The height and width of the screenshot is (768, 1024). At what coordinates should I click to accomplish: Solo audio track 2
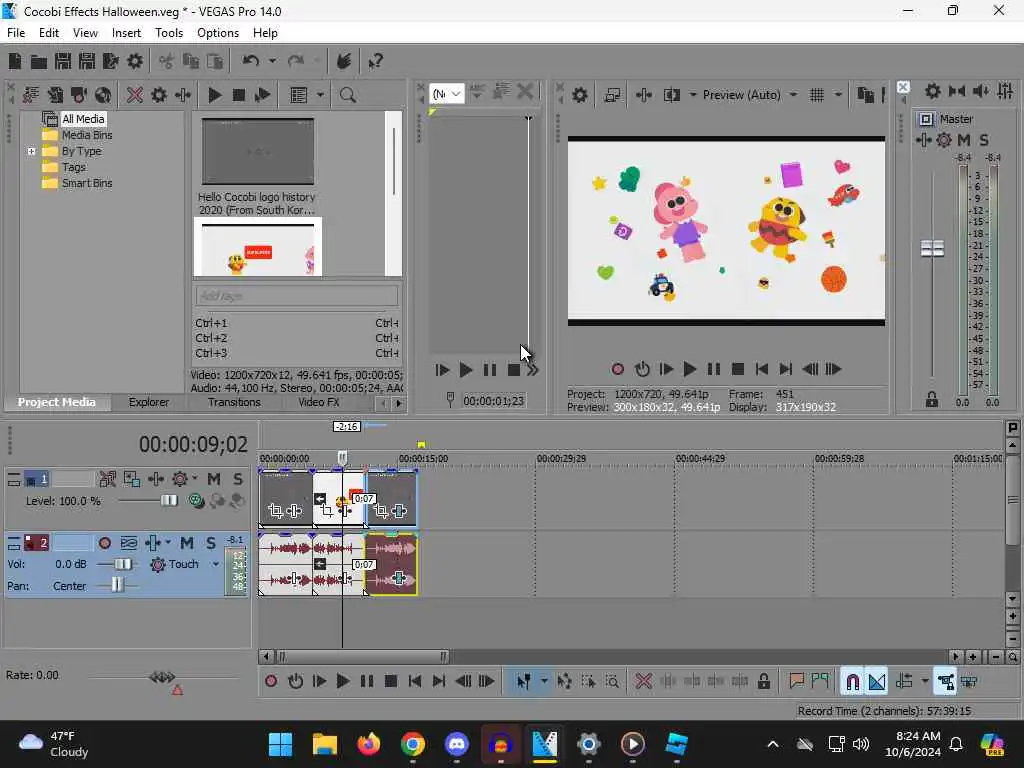(210, 543)
